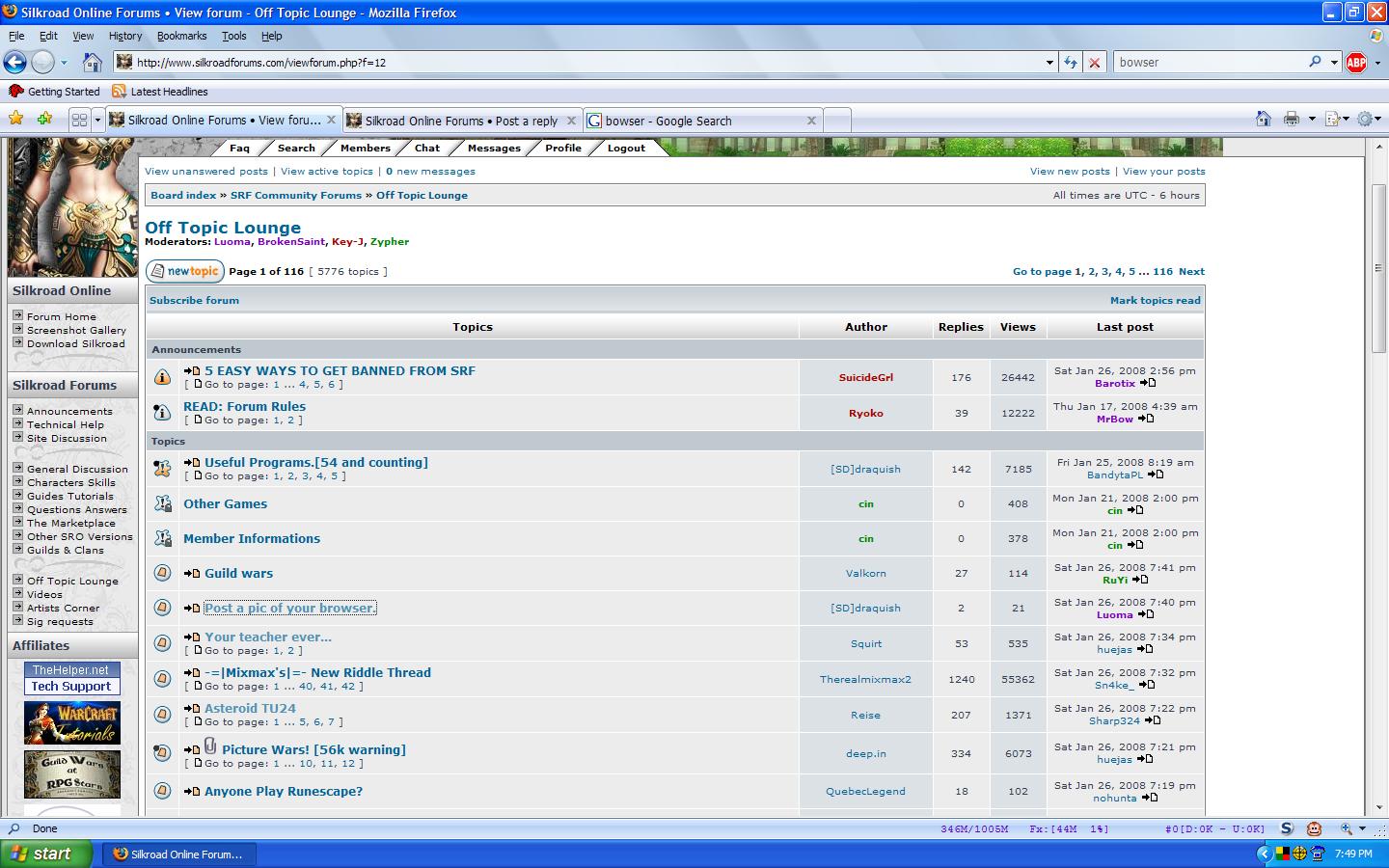The image size is (1389, 868).
Task: Close the 'Post a reply' tab
Action: click(571, 121)
